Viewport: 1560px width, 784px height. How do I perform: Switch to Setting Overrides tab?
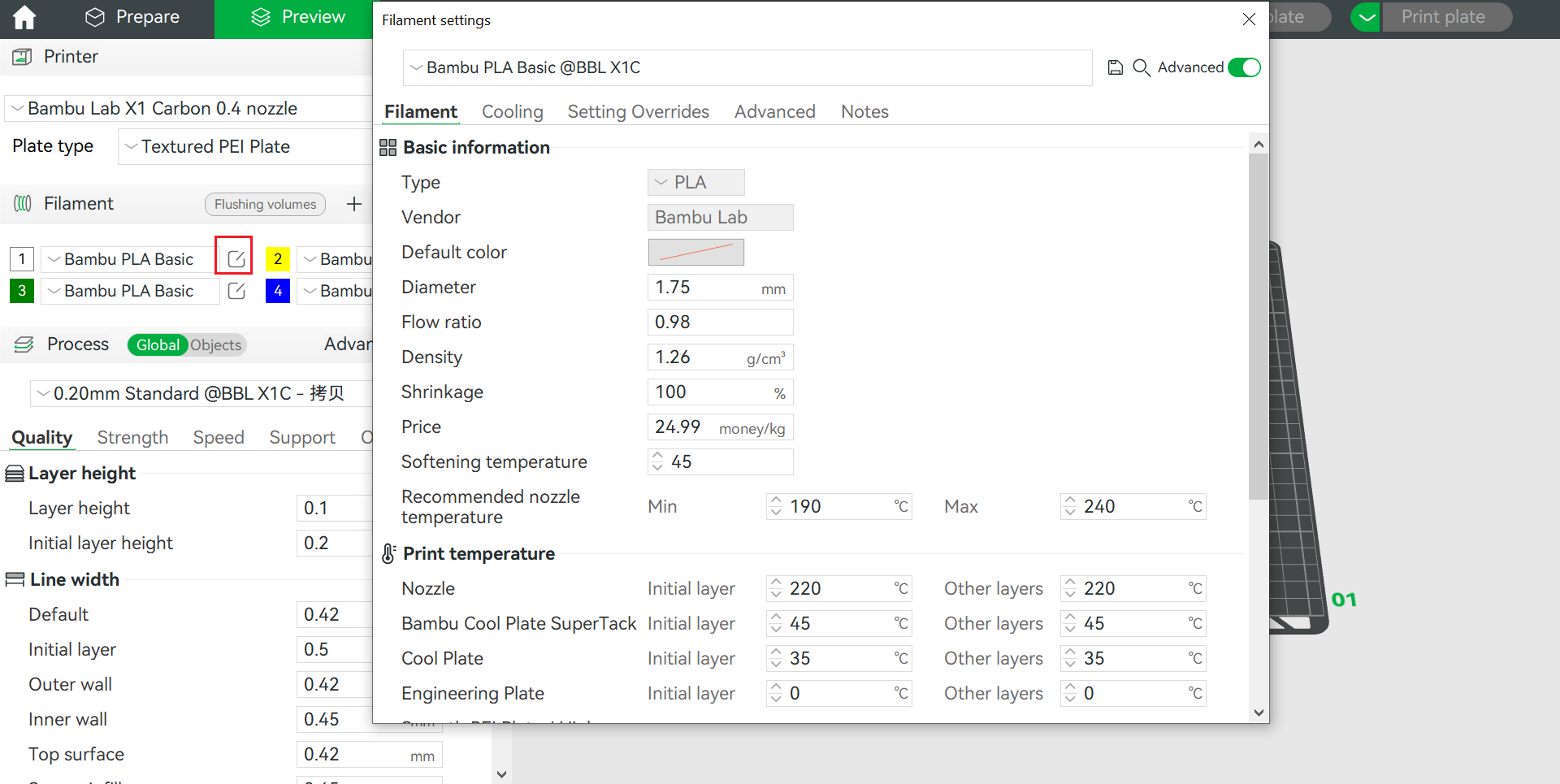(x=638, y=111)
